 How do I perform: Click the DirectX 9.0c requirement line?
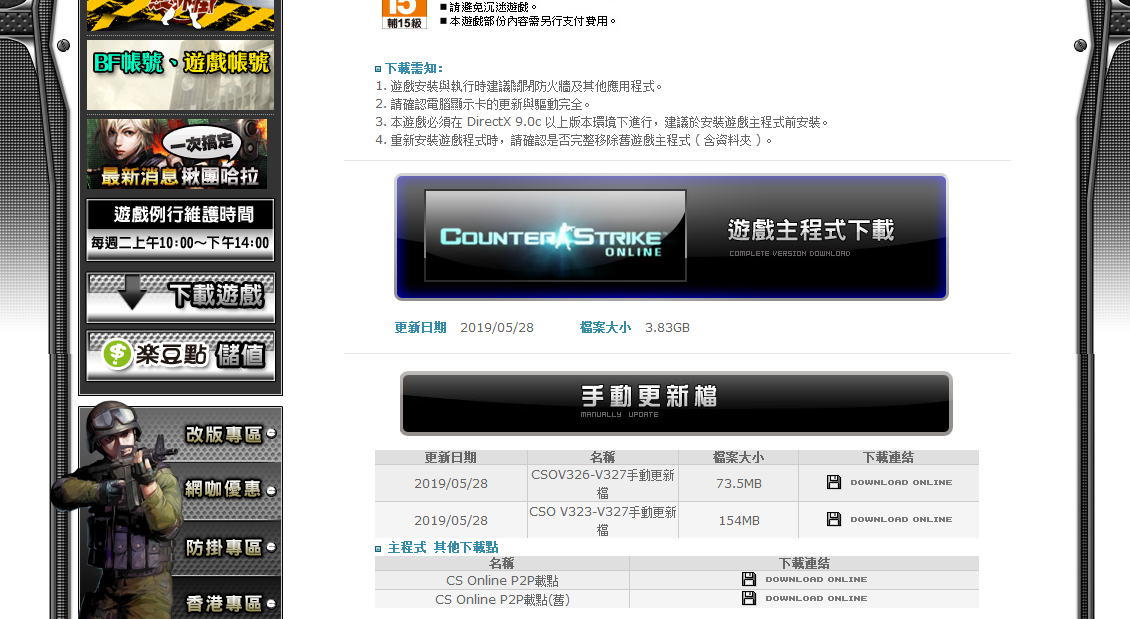[x=602, y=123]
